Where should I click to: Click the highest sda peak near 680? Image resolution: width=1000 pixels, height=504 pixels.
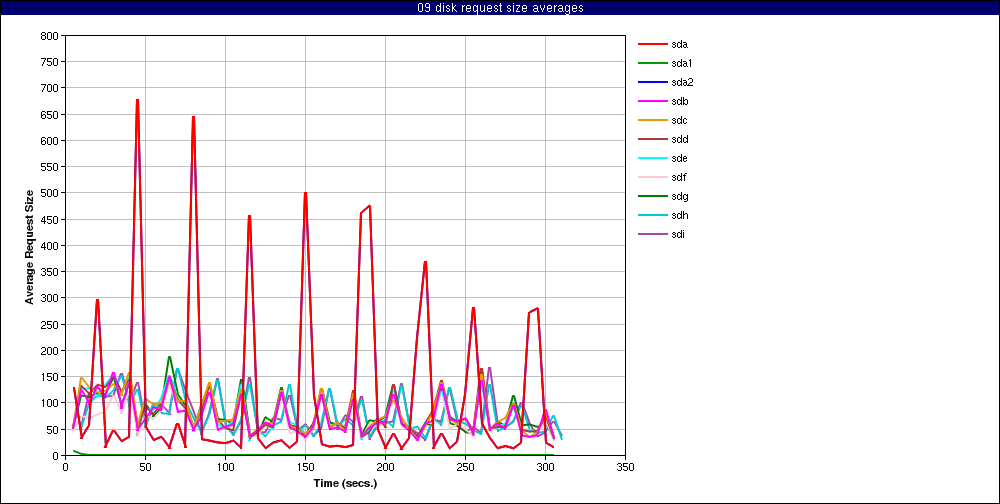(x=137, y=100)
